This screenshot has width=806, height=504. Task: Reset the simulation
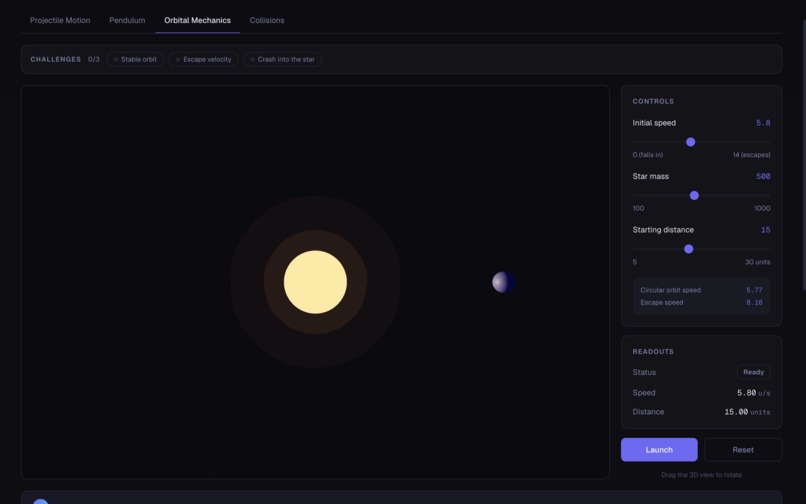pos(743,450)
